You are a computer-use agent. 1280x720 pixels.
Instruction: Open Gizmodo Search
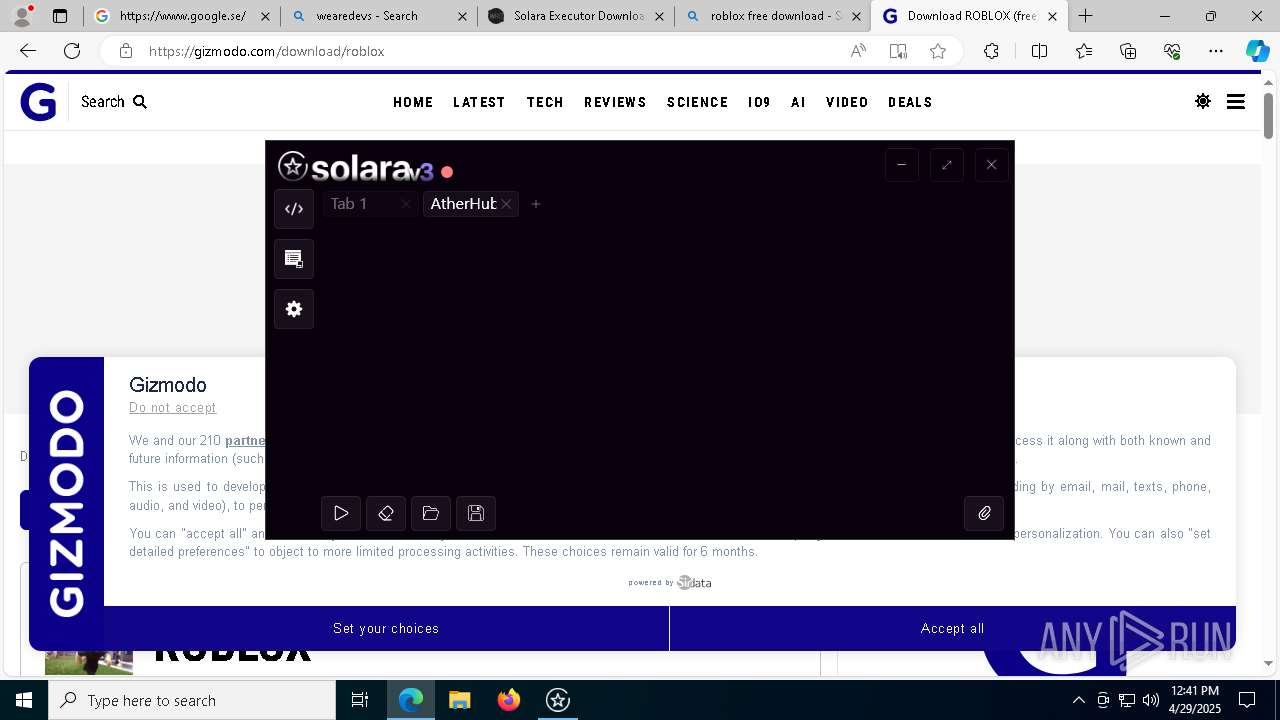[114, 102]
